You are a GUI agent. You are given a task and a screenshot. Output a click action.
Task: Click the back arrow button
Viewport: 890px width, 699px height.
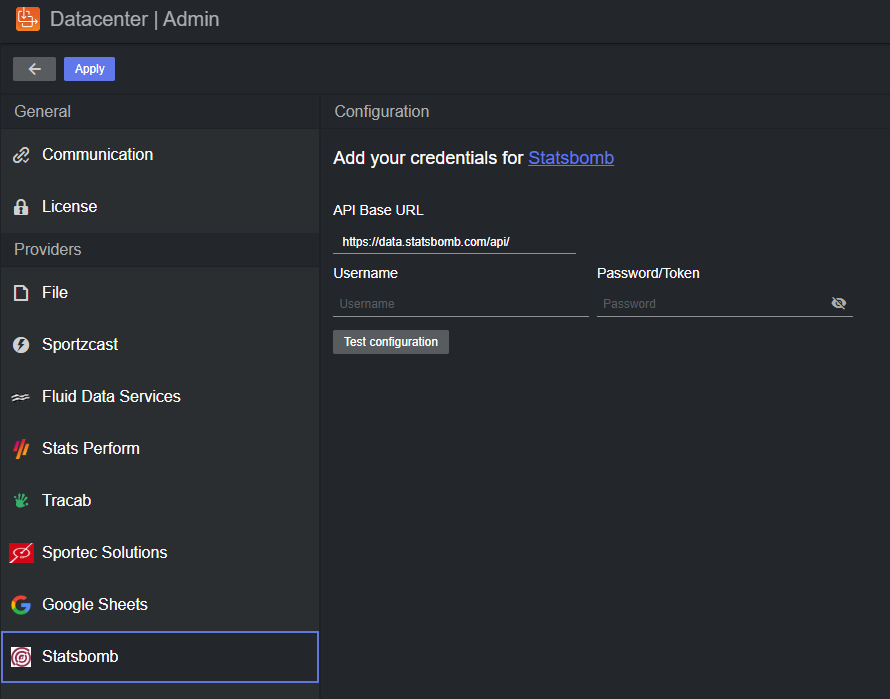[x=35, y=69]
